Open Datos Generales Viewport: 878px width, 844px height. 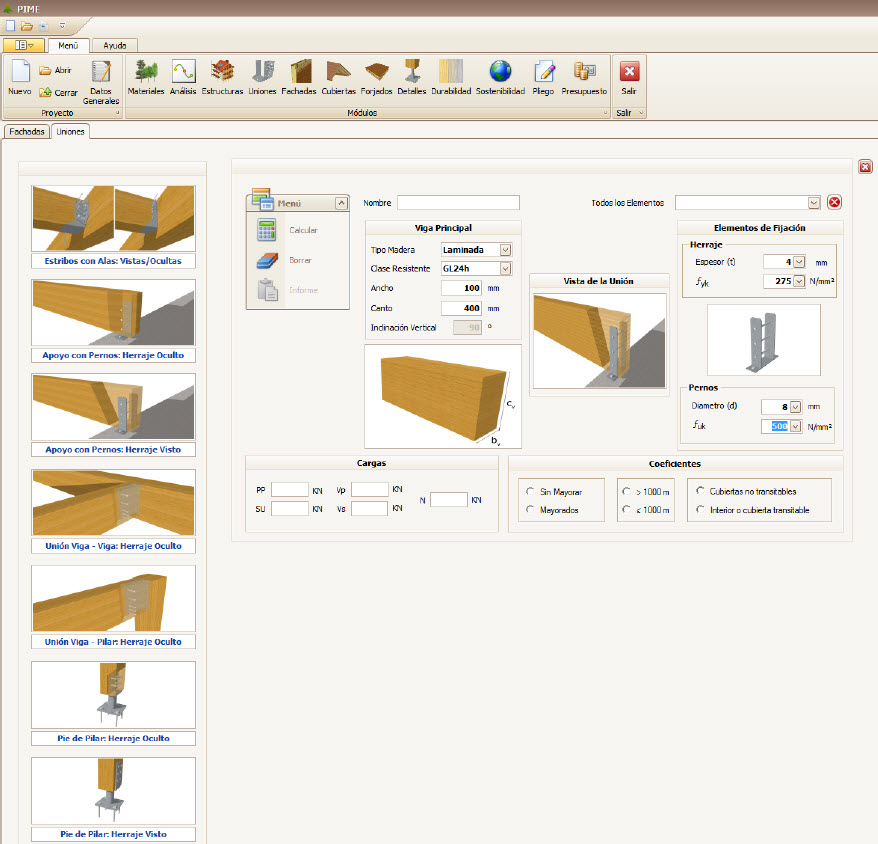coord(101,82)
